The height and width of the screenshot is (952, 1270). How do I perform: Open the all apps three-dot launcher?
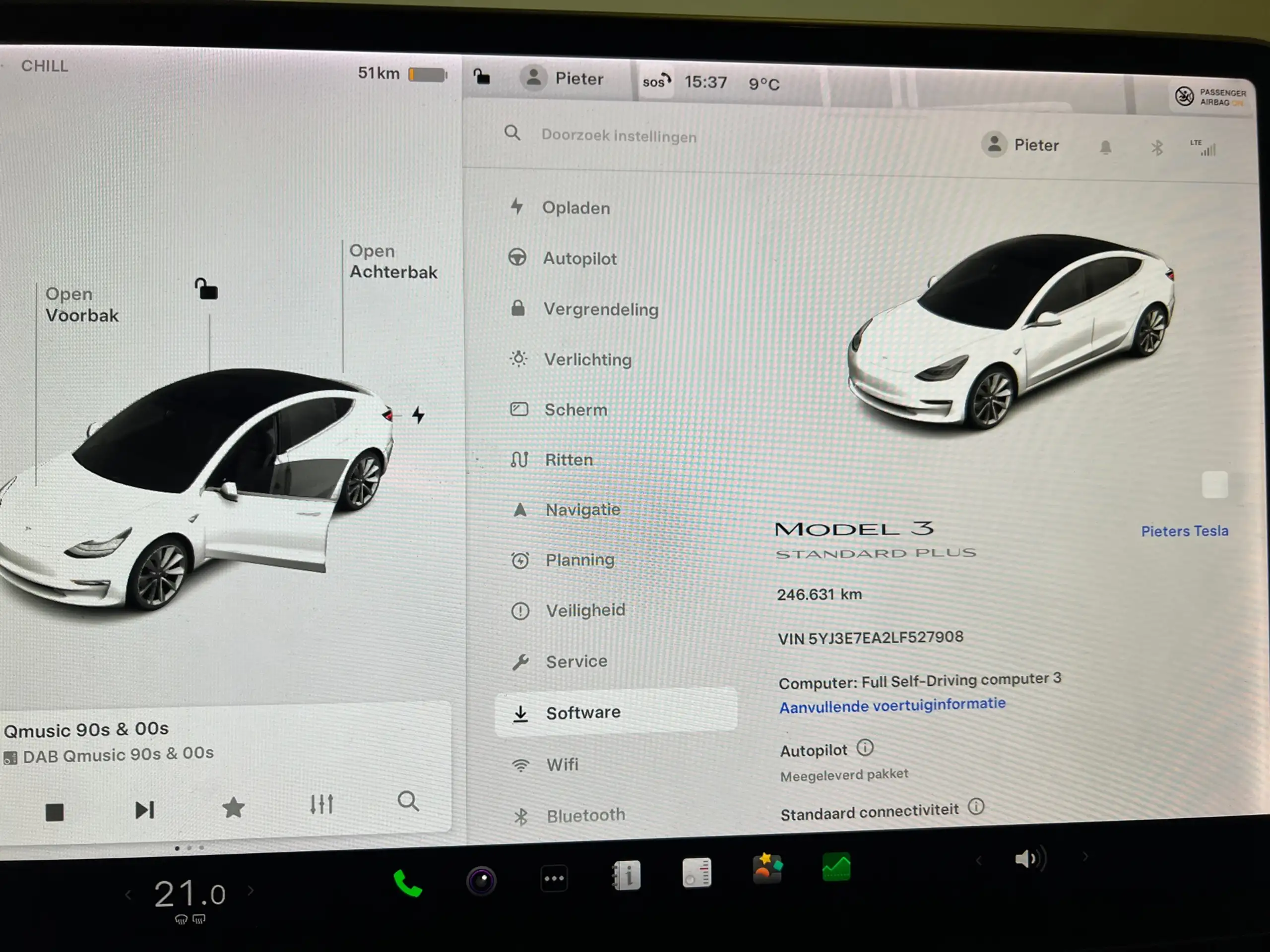click(x=554, y=878)
